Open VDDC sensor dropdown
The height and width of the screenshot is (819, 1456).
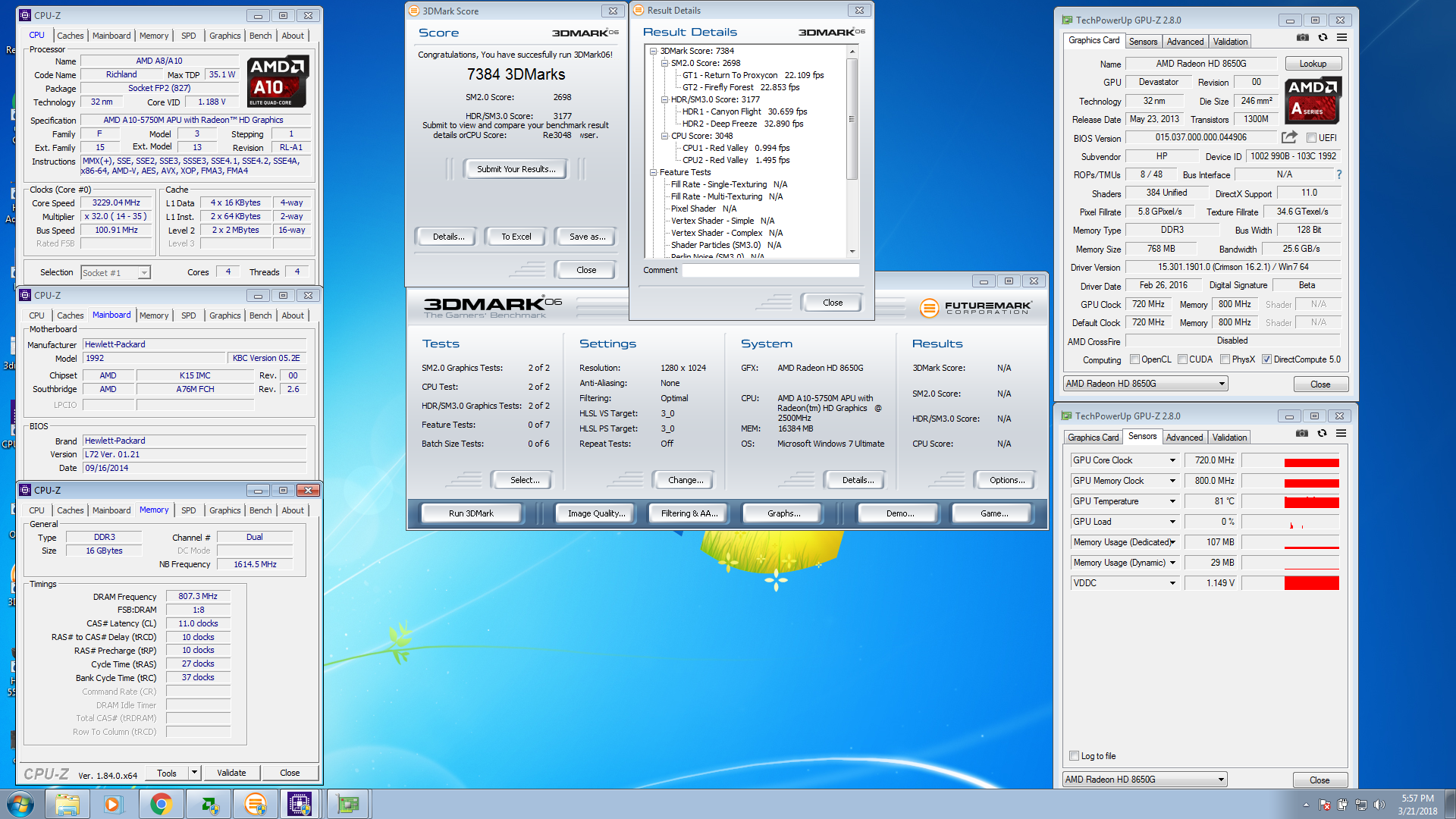click(1172, 583)
